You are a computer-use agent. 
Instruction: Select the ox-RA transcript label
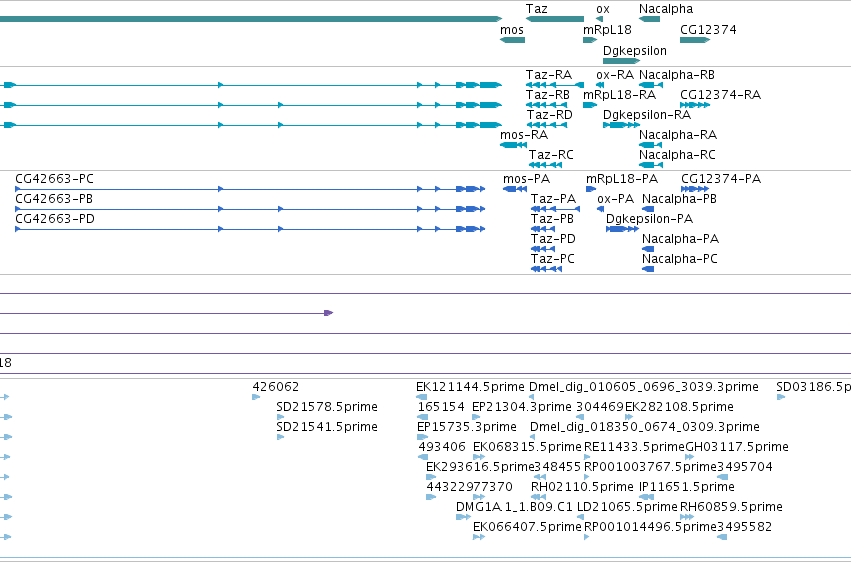click(615, 75)
